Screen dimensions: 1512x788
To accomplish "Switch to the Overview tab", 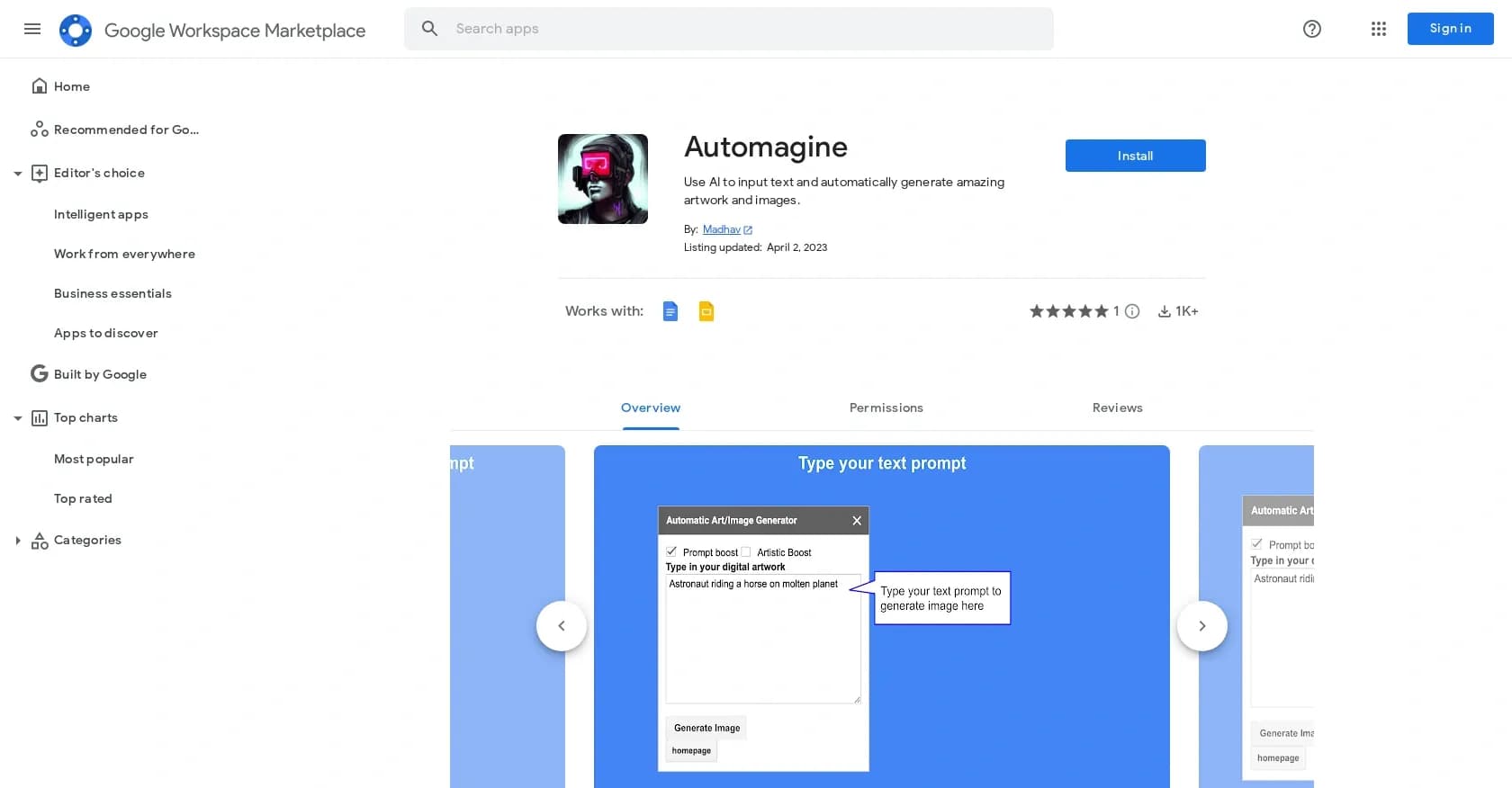I will 651,407.
